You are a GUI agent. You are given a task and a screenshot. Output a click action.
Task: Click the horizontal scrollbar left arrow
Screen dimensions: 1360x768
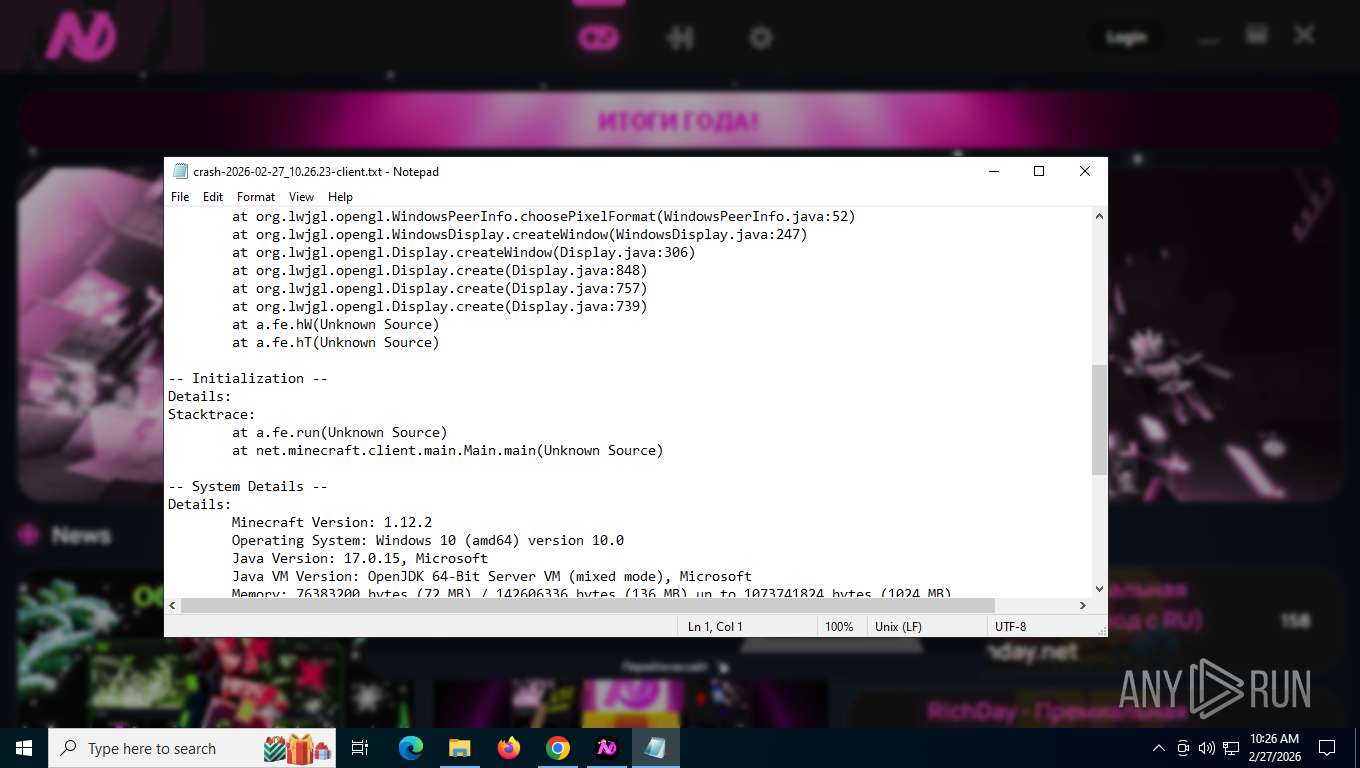pyautogui.click(x=173, y=605)
